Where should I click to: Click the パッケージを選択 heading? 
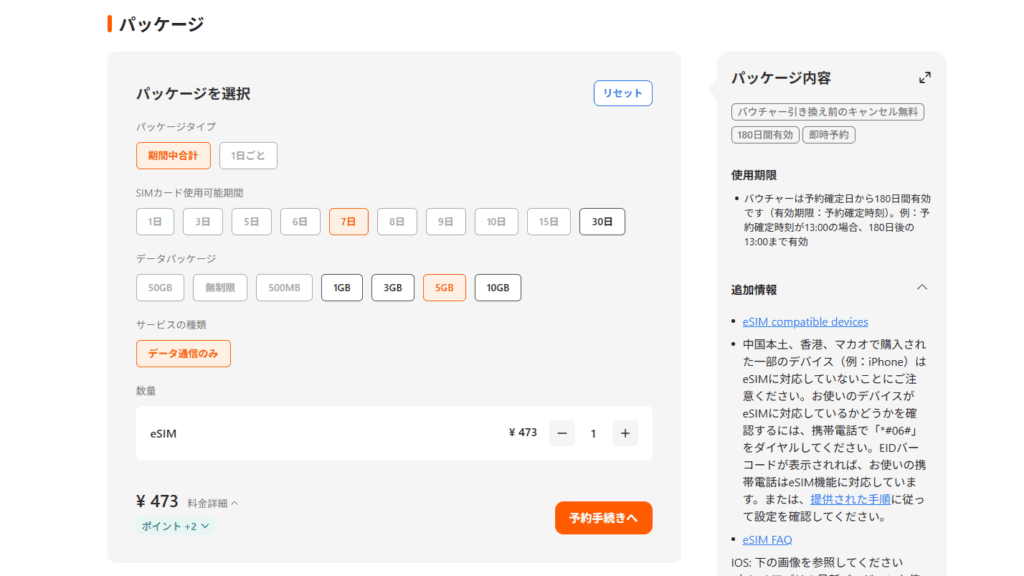[x=193, y=93]
